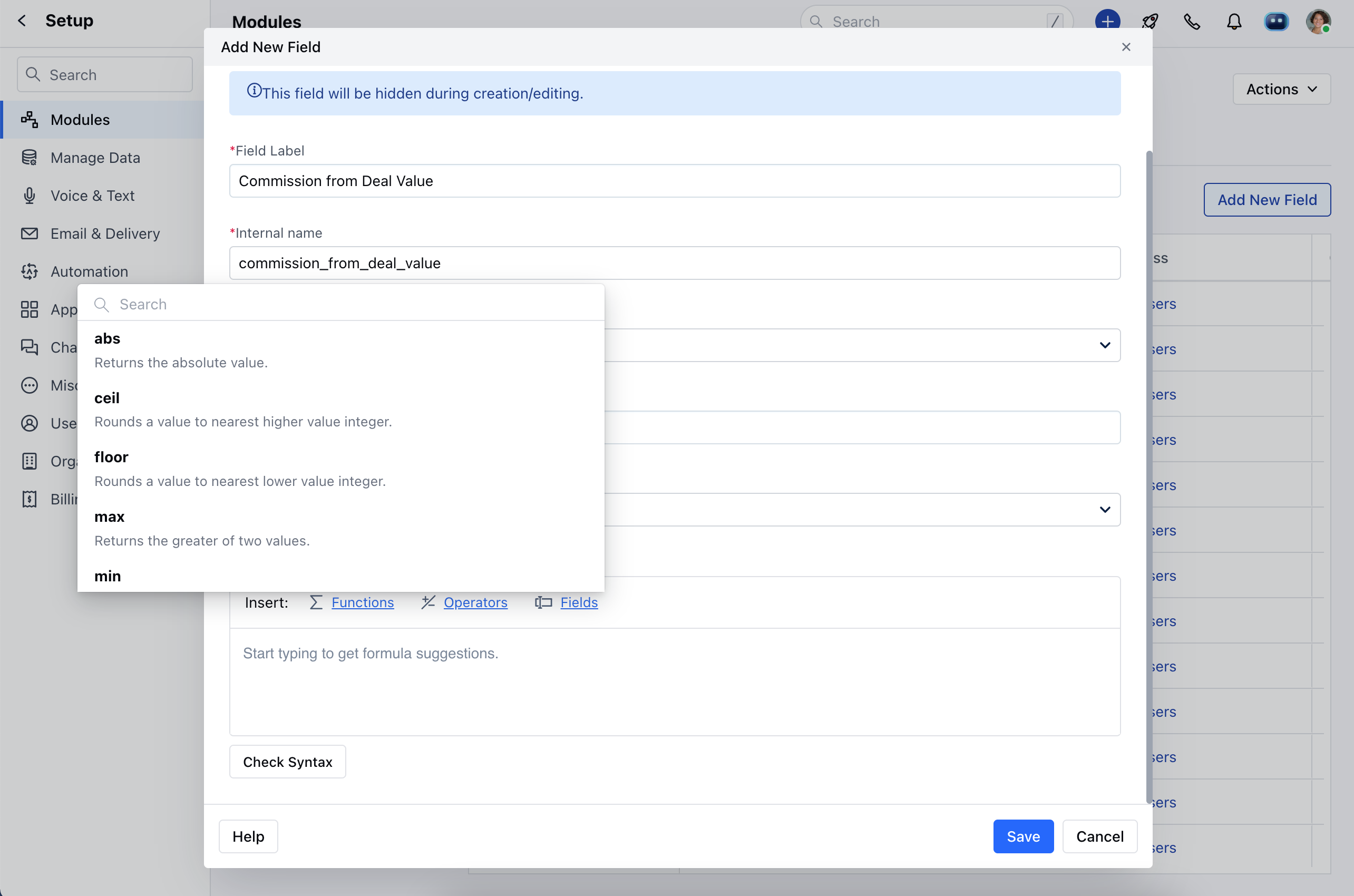Click the back arrow beside Setup
Image resolution: width=1354 pixels, height=896 pixels.
coord(21,21)
